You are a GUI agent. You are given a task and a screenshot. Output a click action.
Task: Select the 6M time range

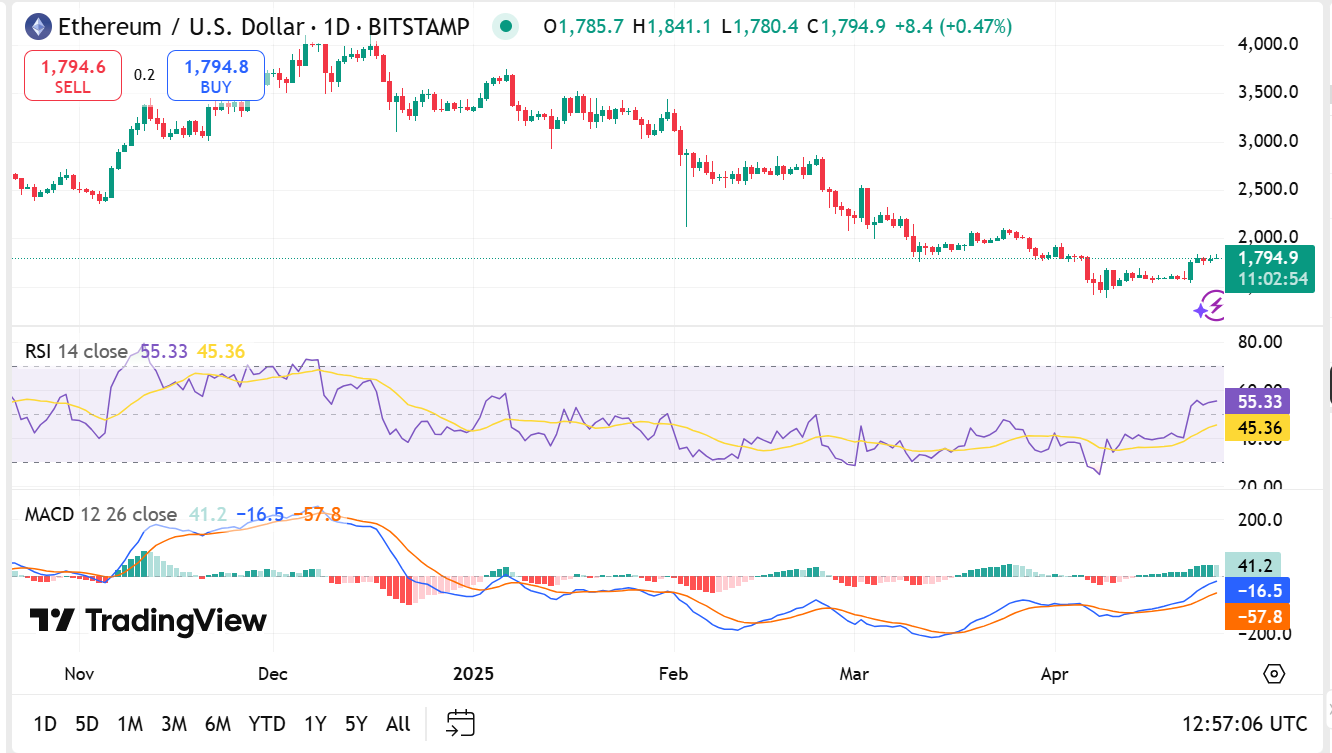click(218, 724)
